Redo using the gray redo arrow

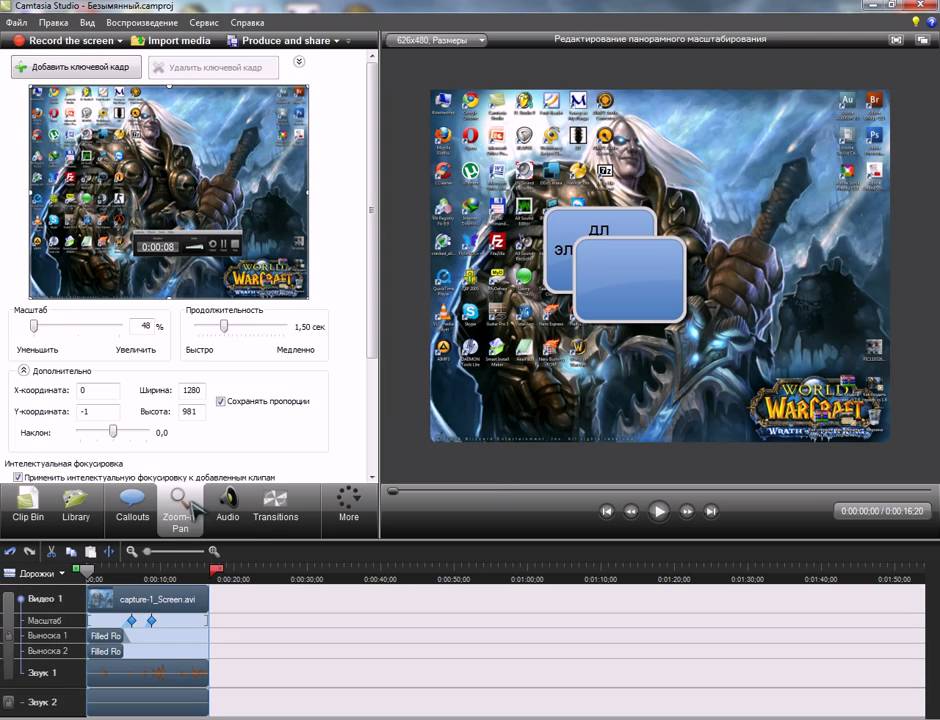[29, 552]
